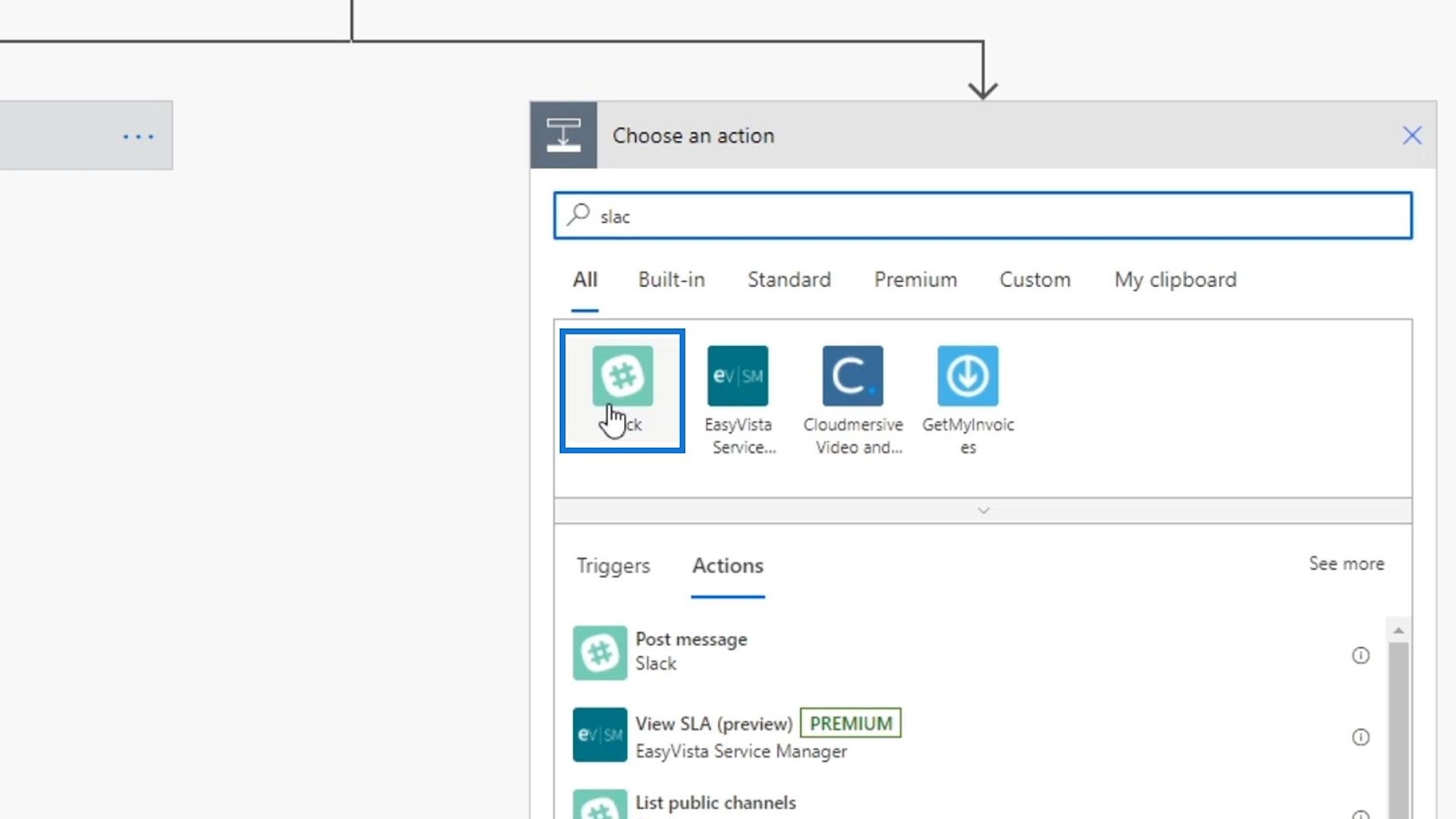
Task: Open info for Post message action
Action: pos(1360,655)
